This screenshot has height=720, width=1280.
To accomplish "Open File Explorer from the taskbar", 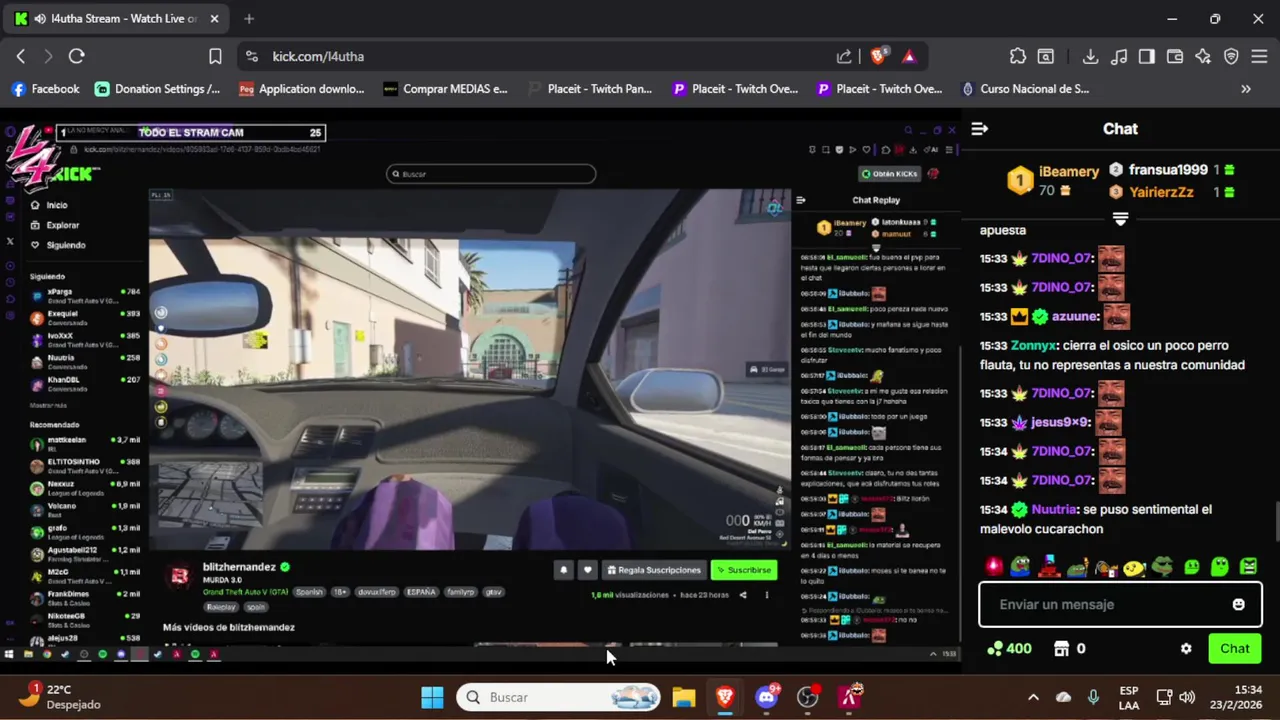I will click(x=684, y=697).
